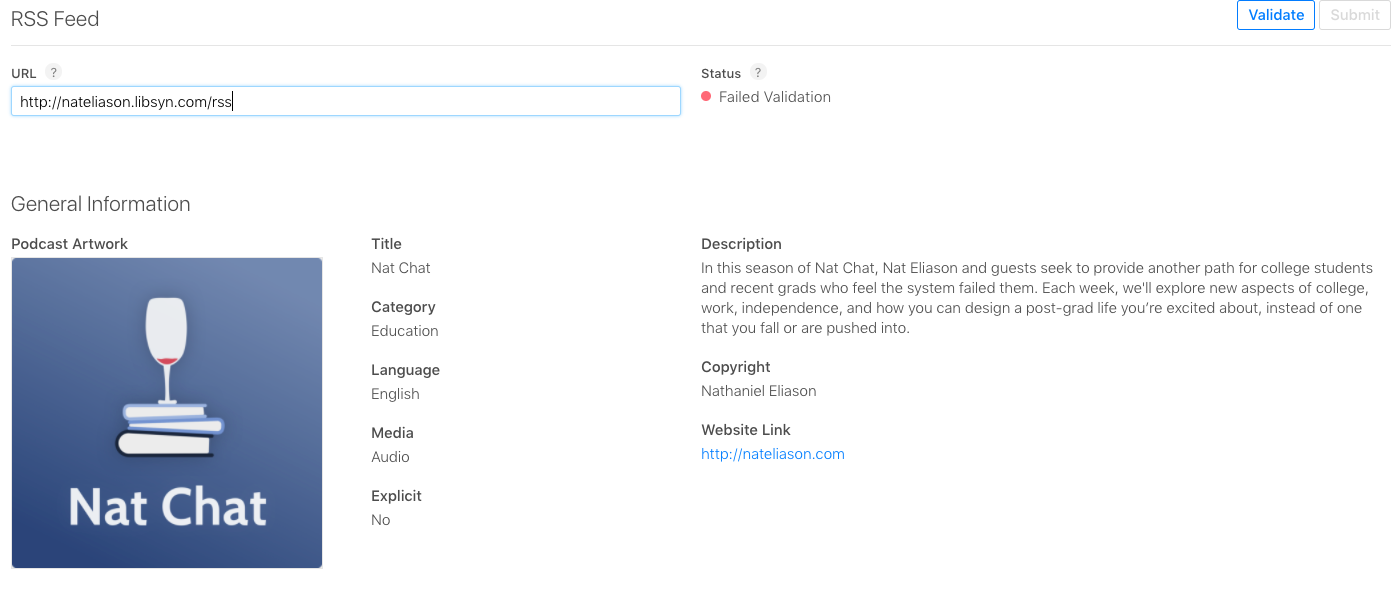The image size is (1396, 602).
Task: Click the Nat Chat podcast artwork
Action: [x=167, y=413]
